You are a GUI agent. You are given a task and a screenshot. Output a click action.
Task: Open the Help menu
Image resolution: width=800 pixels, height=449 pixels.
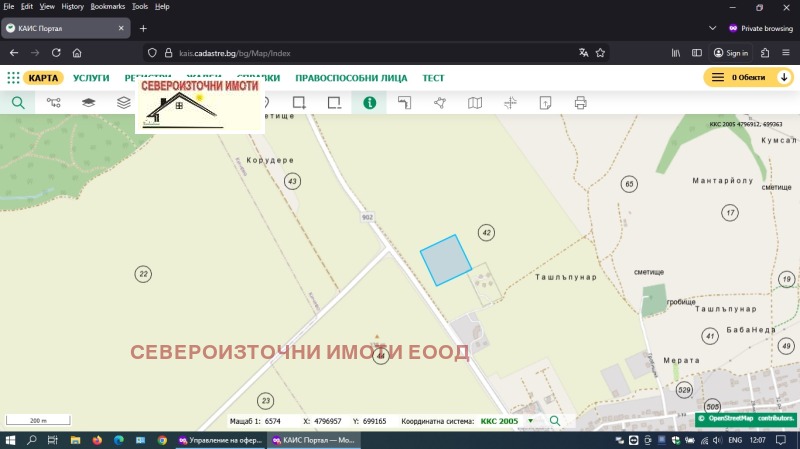point(162,7)
